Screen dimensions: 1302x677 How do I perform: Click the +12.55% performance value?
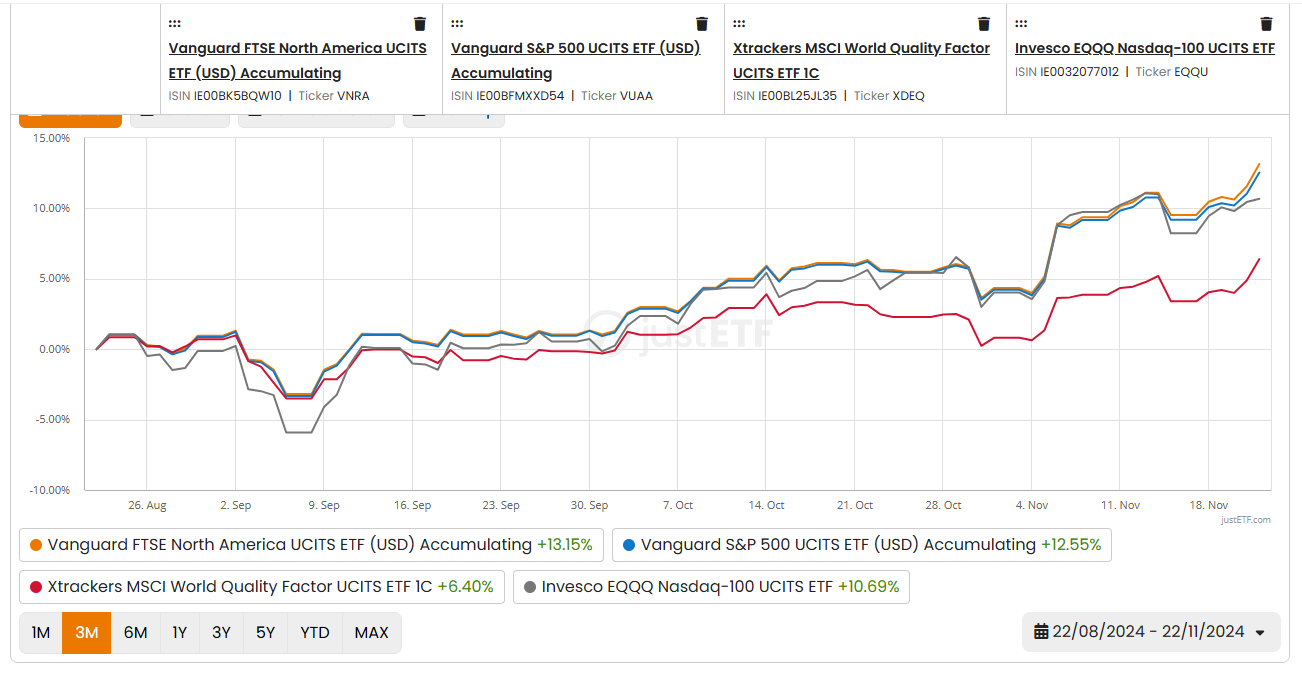point(1071,545)
